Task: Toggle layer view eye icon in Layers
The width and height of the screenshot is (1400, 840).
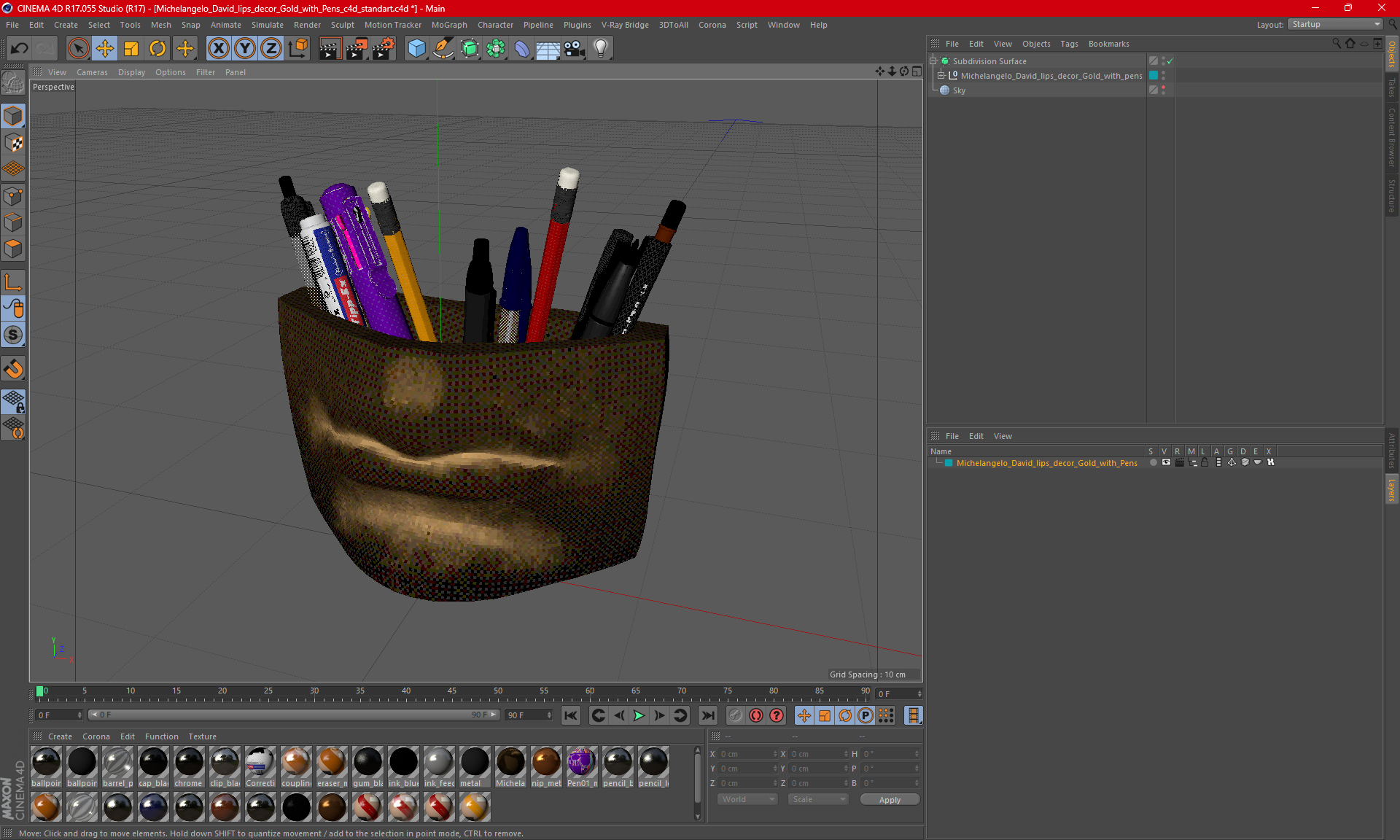Action: [1166, 462]
